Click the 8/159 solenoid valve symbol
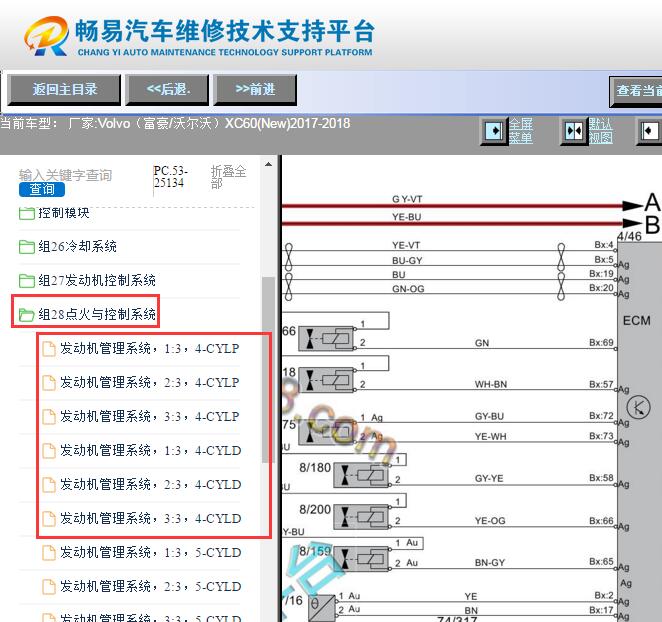 pyautogui.click(x=361, y=559)
